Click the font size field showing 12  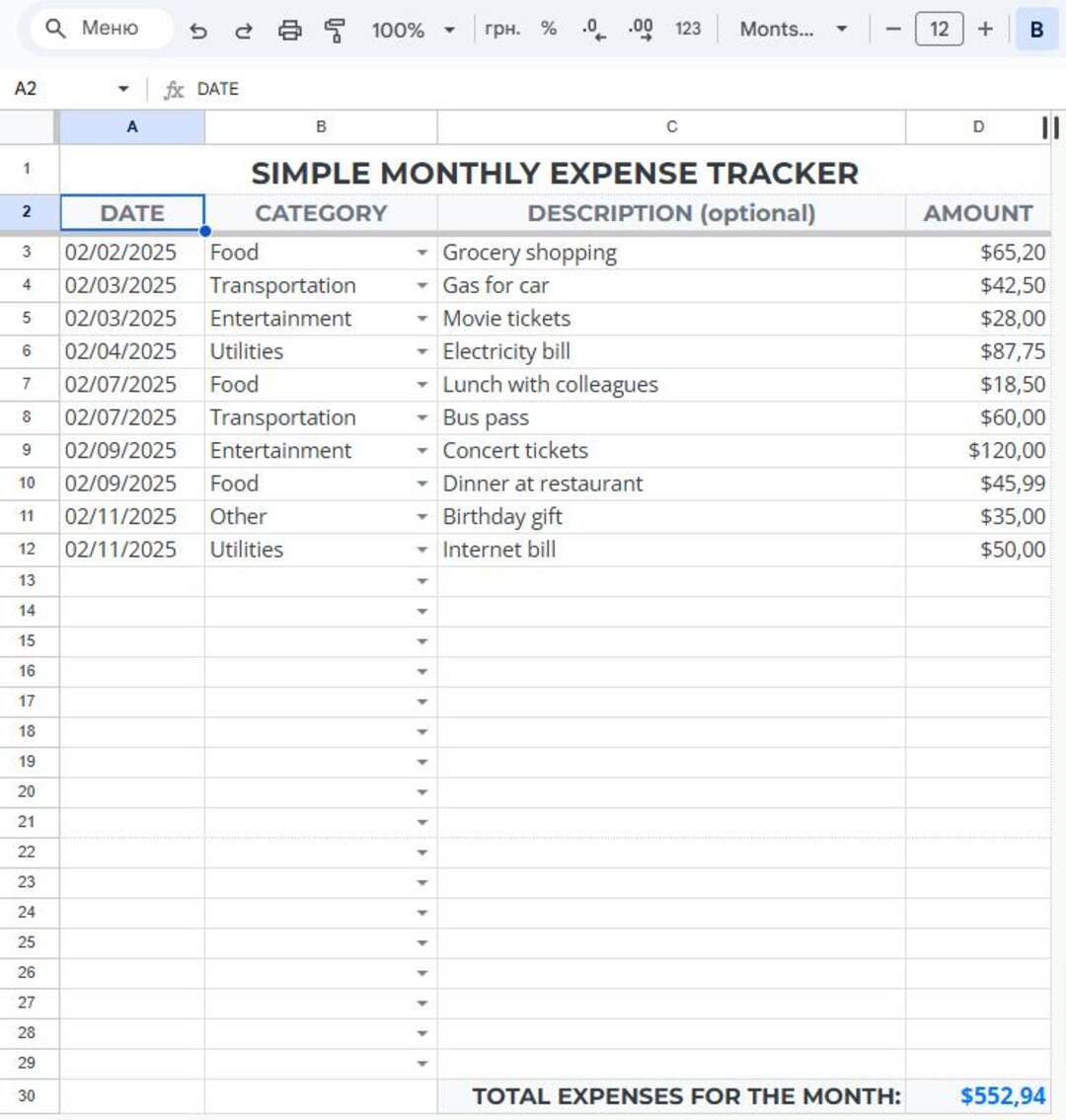tap(939, 30)
